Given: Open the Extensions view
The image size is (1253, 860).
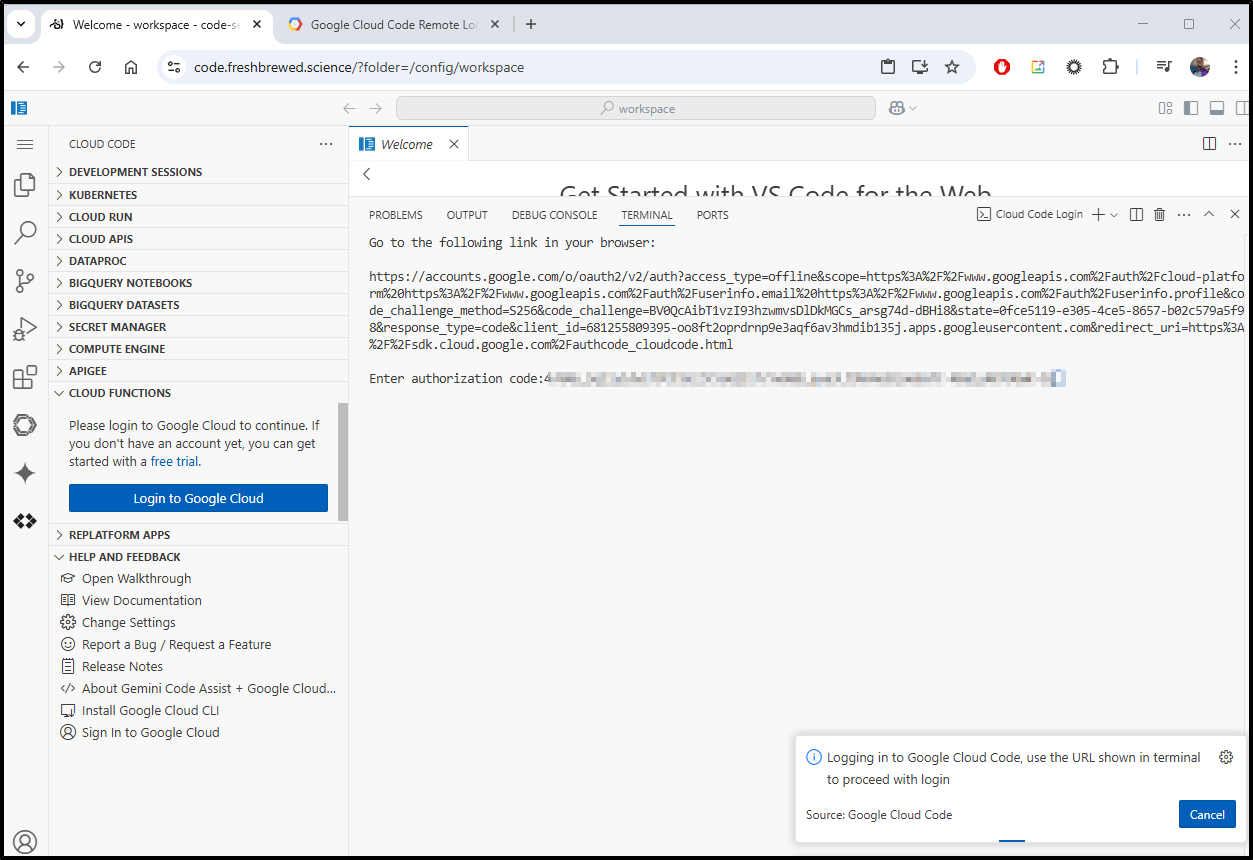Looking at the screenshot, I should 25,377.
